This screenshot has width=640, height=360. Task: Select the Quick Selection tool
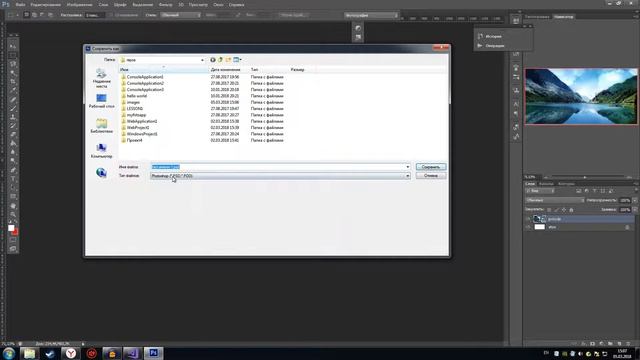[x=13, y=73]
